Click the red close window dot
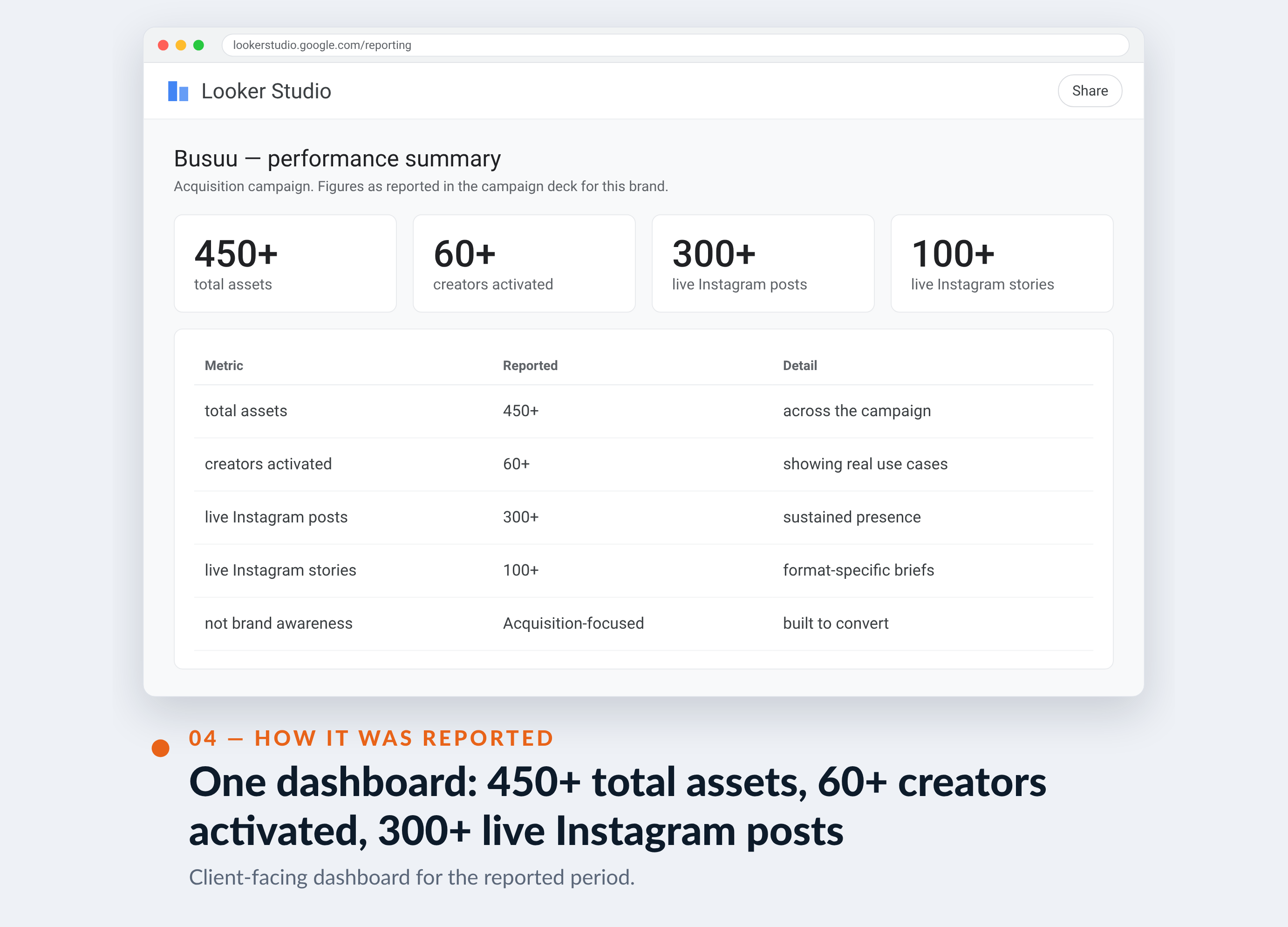The width and height of the screenshot is (1288, 927). click(x=163, y=45)
